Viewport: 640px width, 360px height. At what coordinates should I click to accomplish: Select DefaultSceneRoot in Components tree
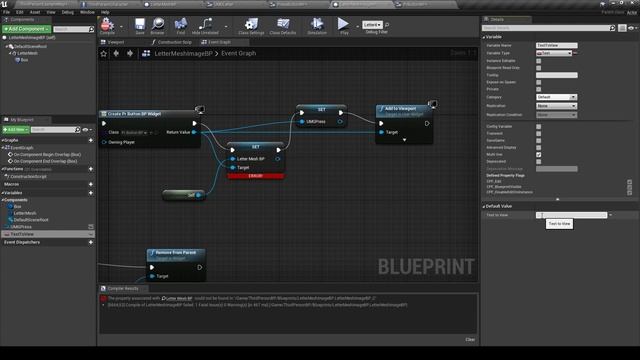coord(31,47)
